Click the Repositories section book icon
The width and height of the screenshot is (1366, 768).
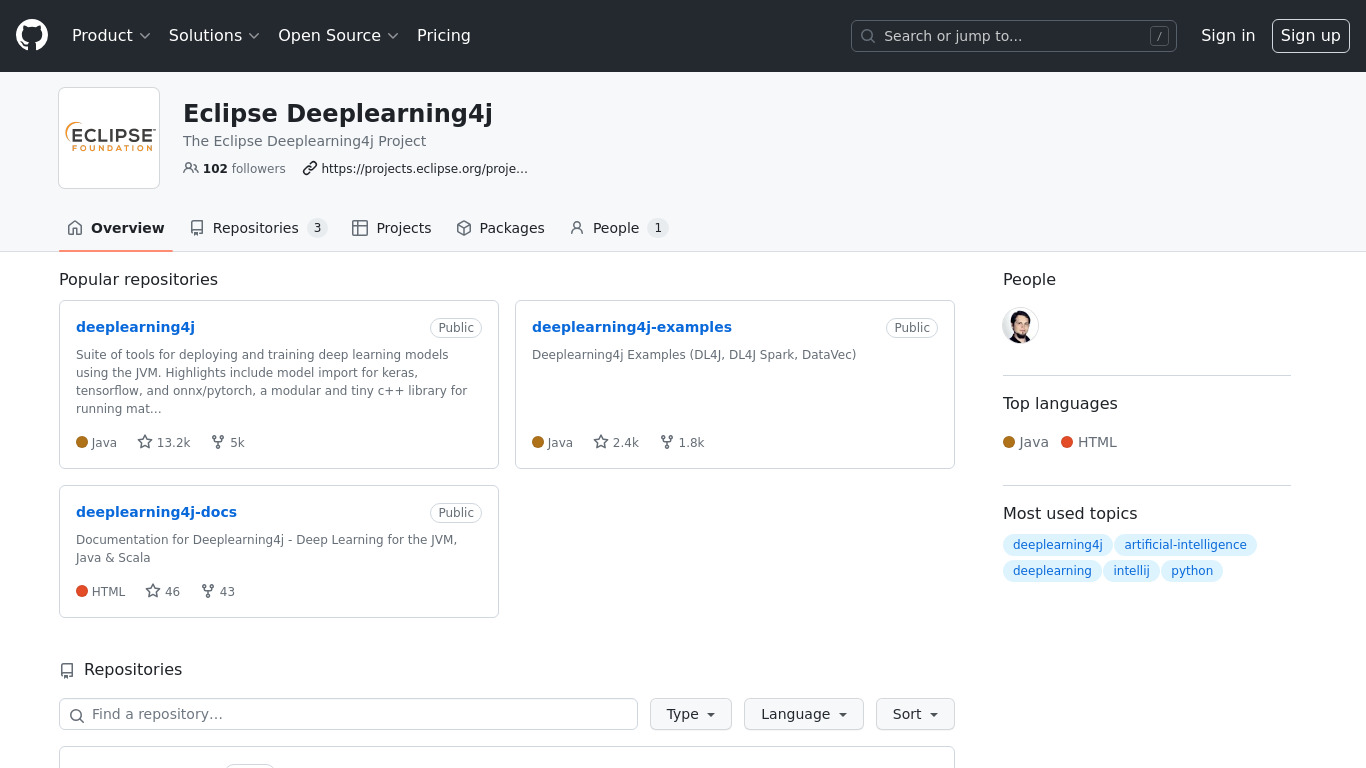67,670
